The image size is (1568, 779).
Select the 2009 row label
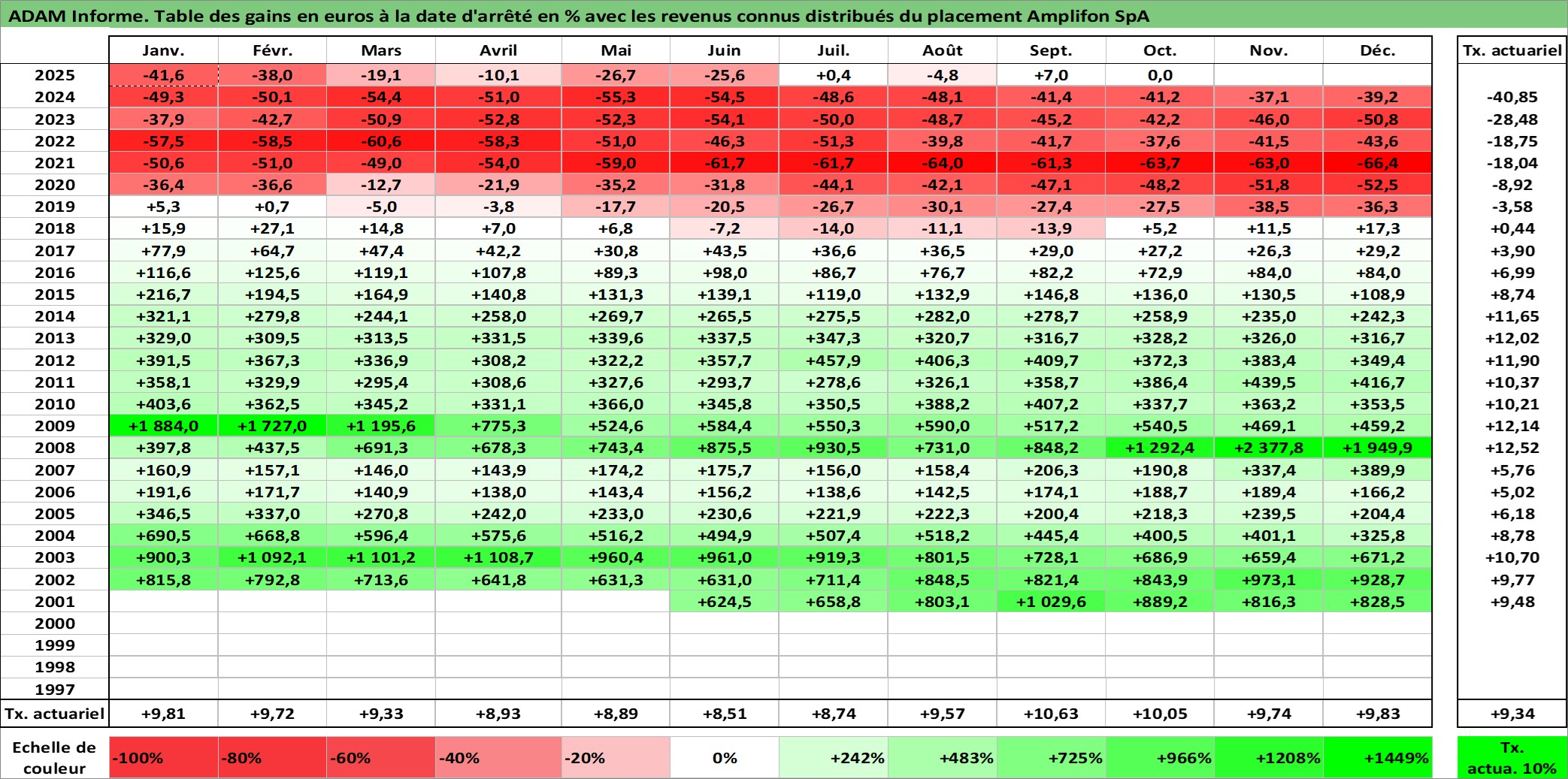coord(55,426)
